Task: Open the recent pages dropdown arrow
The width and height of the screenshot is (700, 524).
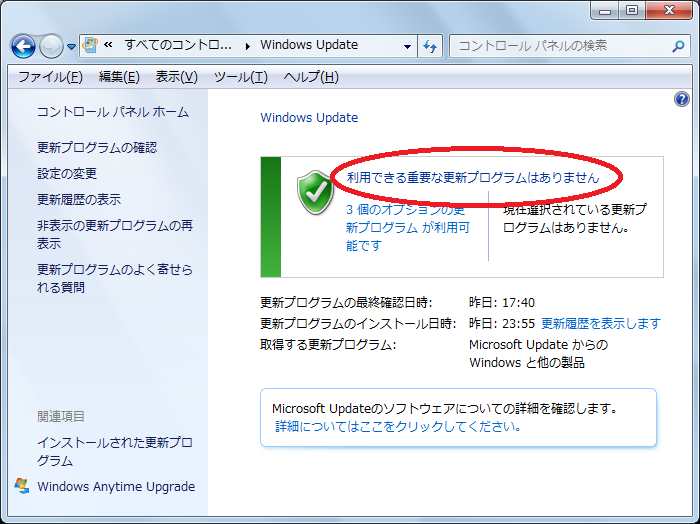Action: tap(72, 47)
